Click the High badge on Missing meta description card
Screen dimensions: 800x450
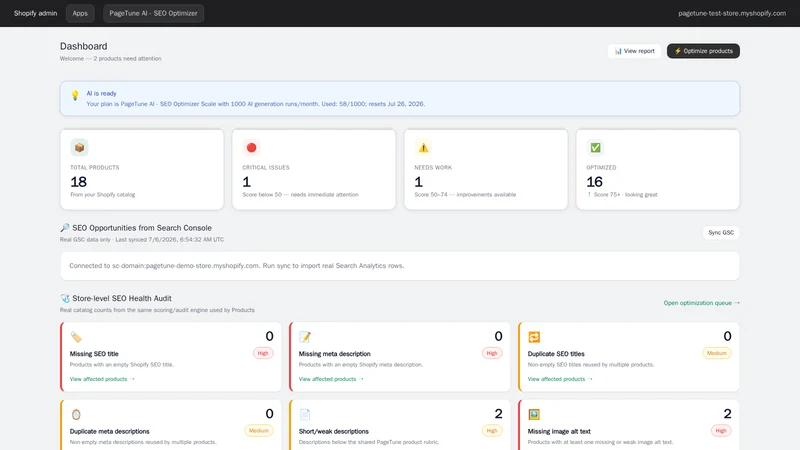(x=492, y=353)
